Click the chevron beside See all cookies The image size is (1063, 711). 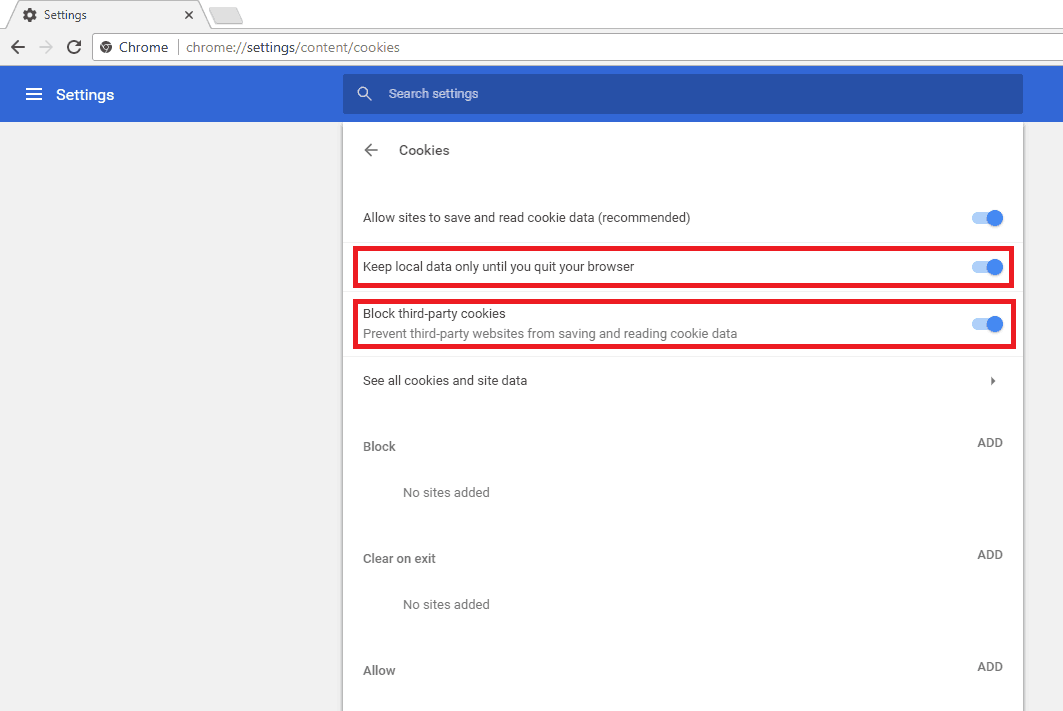993,381
